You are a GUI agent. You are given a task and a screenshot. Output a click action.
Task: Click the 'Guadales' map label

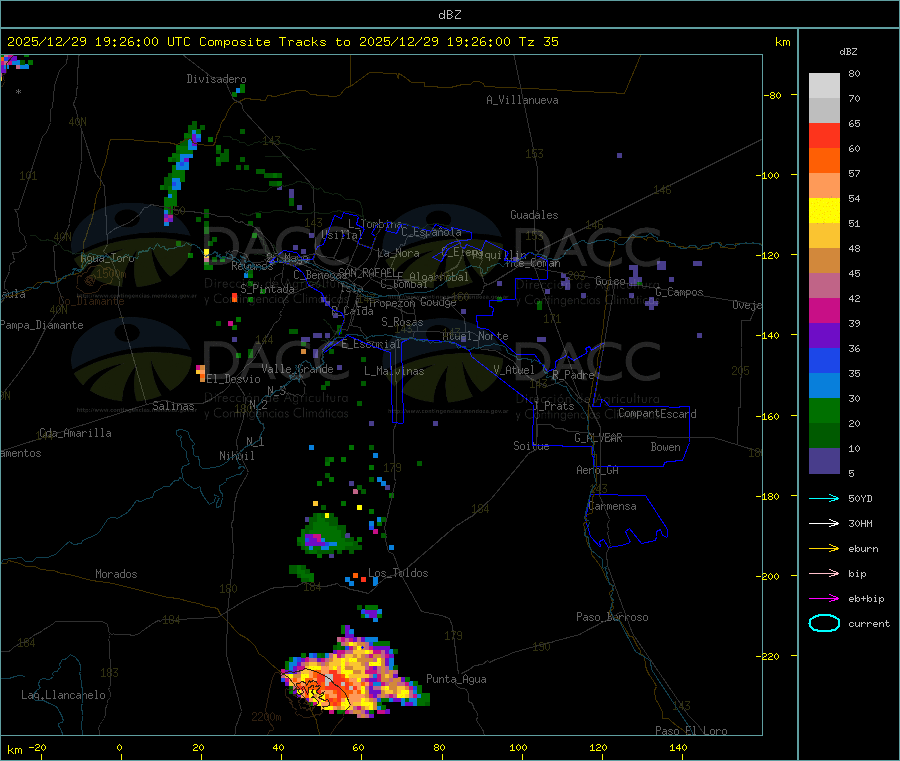(x=534, y=215)
